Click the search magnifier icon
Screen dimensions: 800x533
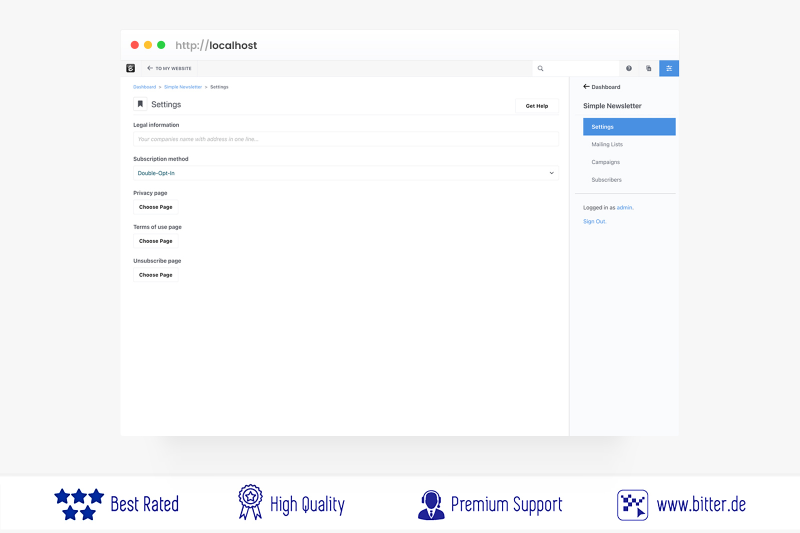pos(541,68)
